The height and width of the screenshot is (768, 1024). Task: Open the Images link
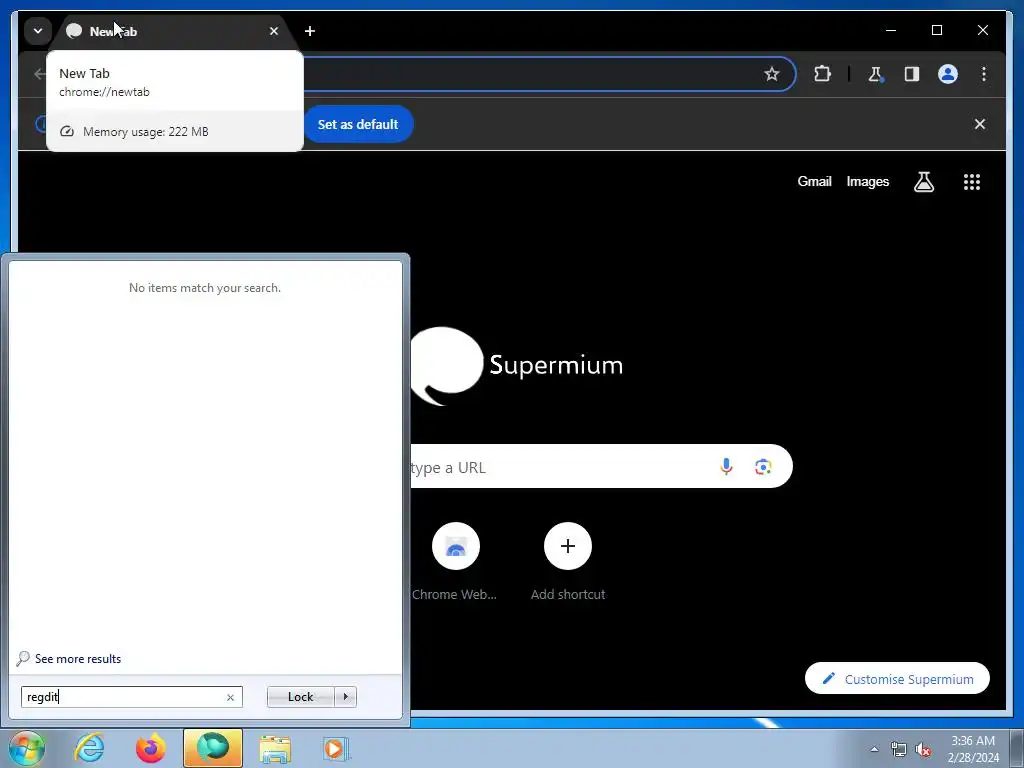pos(867,182)
